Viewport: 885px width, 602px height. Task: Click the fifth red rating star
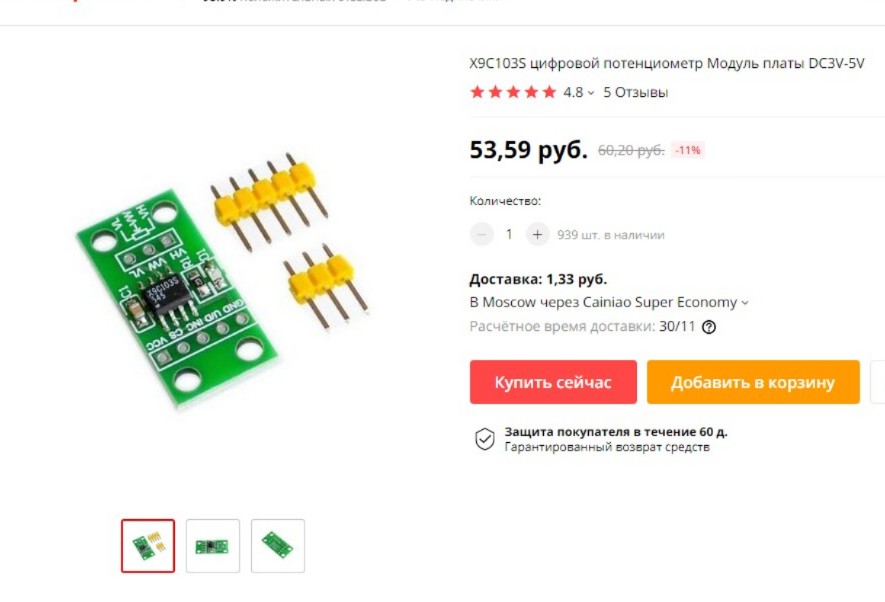point(549,92)
